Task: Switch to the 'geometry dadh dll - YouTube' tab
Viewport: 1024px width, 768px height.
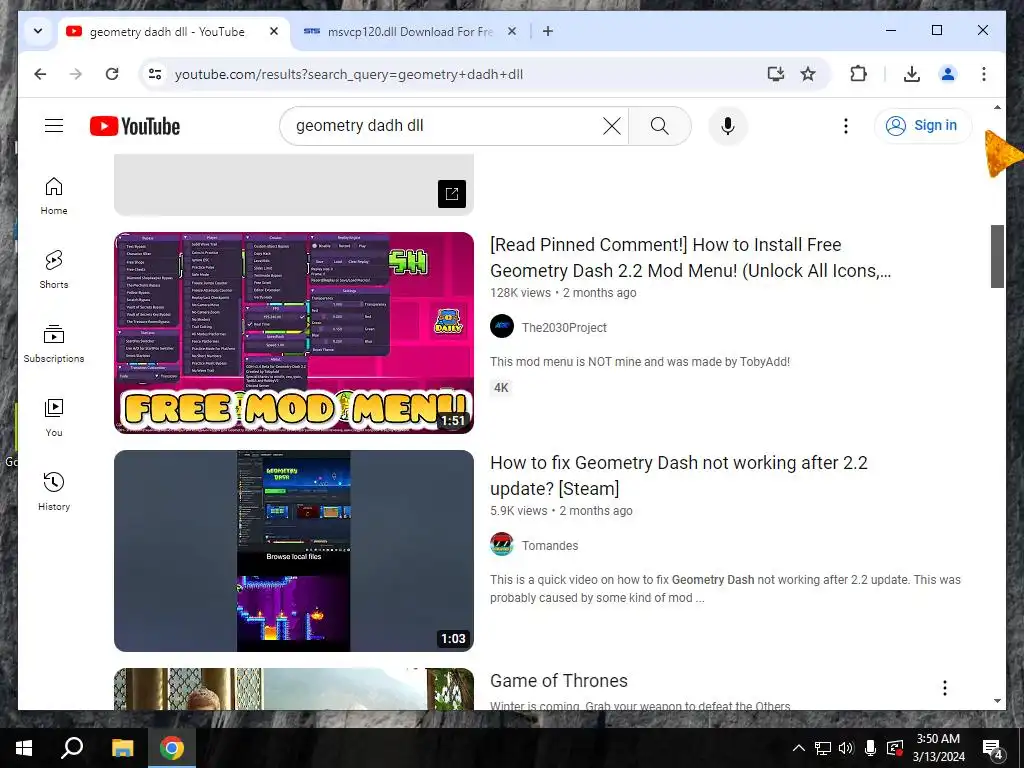Action: [x=174, y=31]
